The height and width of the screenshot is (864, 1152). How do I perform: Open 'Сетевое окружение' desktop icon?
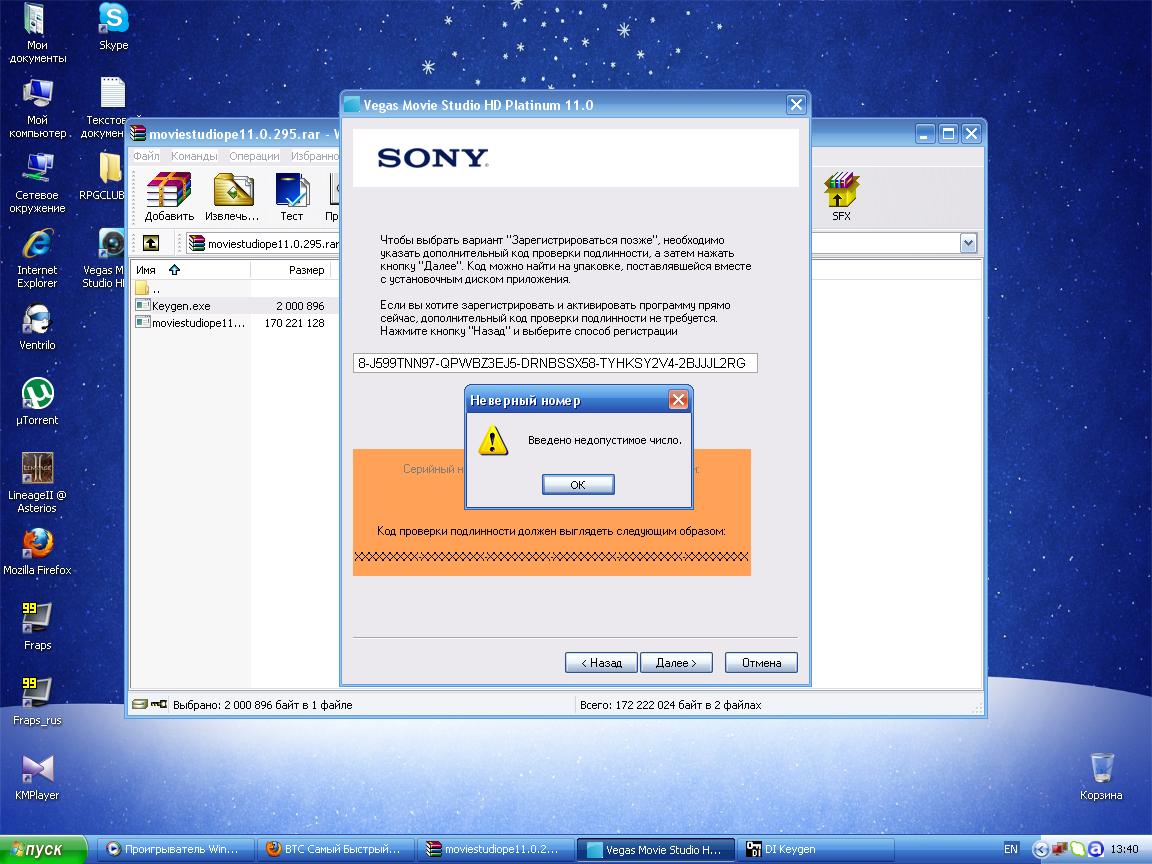[37, 184]
